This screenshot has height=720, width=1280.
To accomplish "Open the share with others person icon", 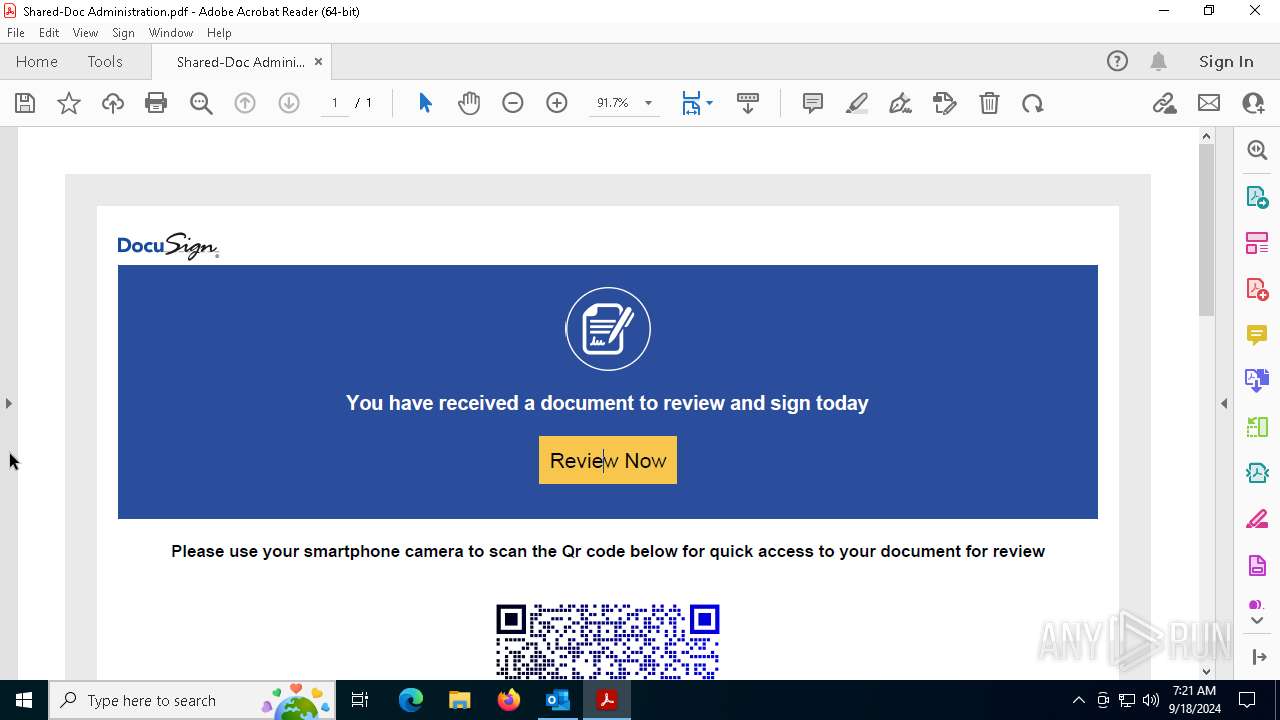I will coord(1253,103).
